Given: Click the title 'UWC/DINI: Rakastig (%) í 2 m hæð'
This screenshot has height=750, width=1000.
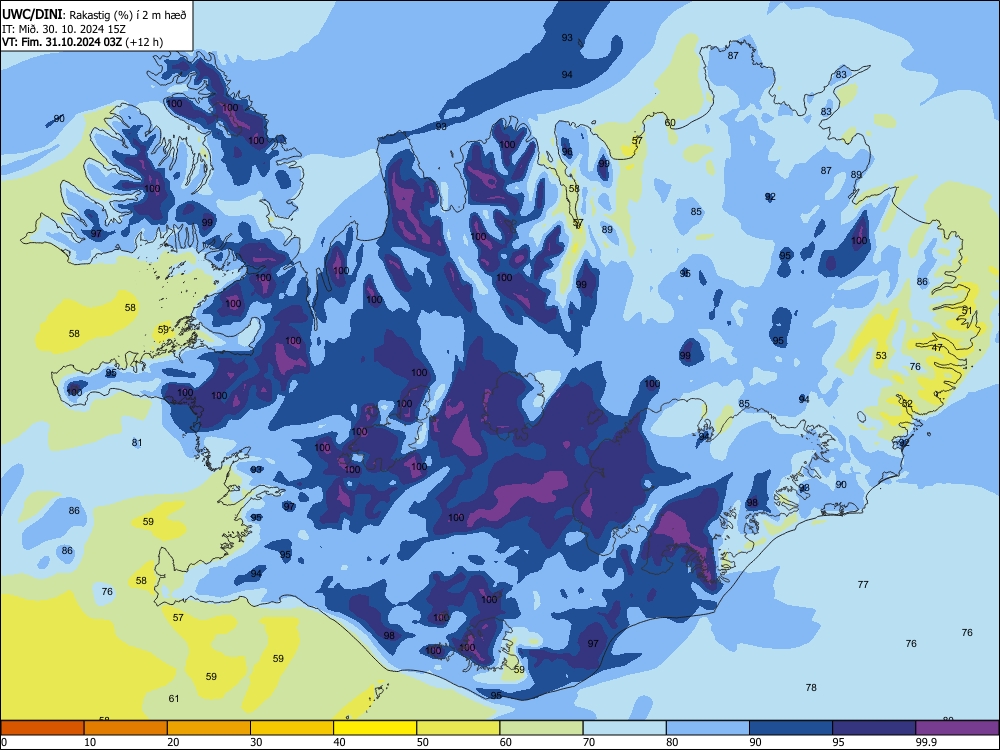Looking at the screenshot, I should (x=94, y=15).
